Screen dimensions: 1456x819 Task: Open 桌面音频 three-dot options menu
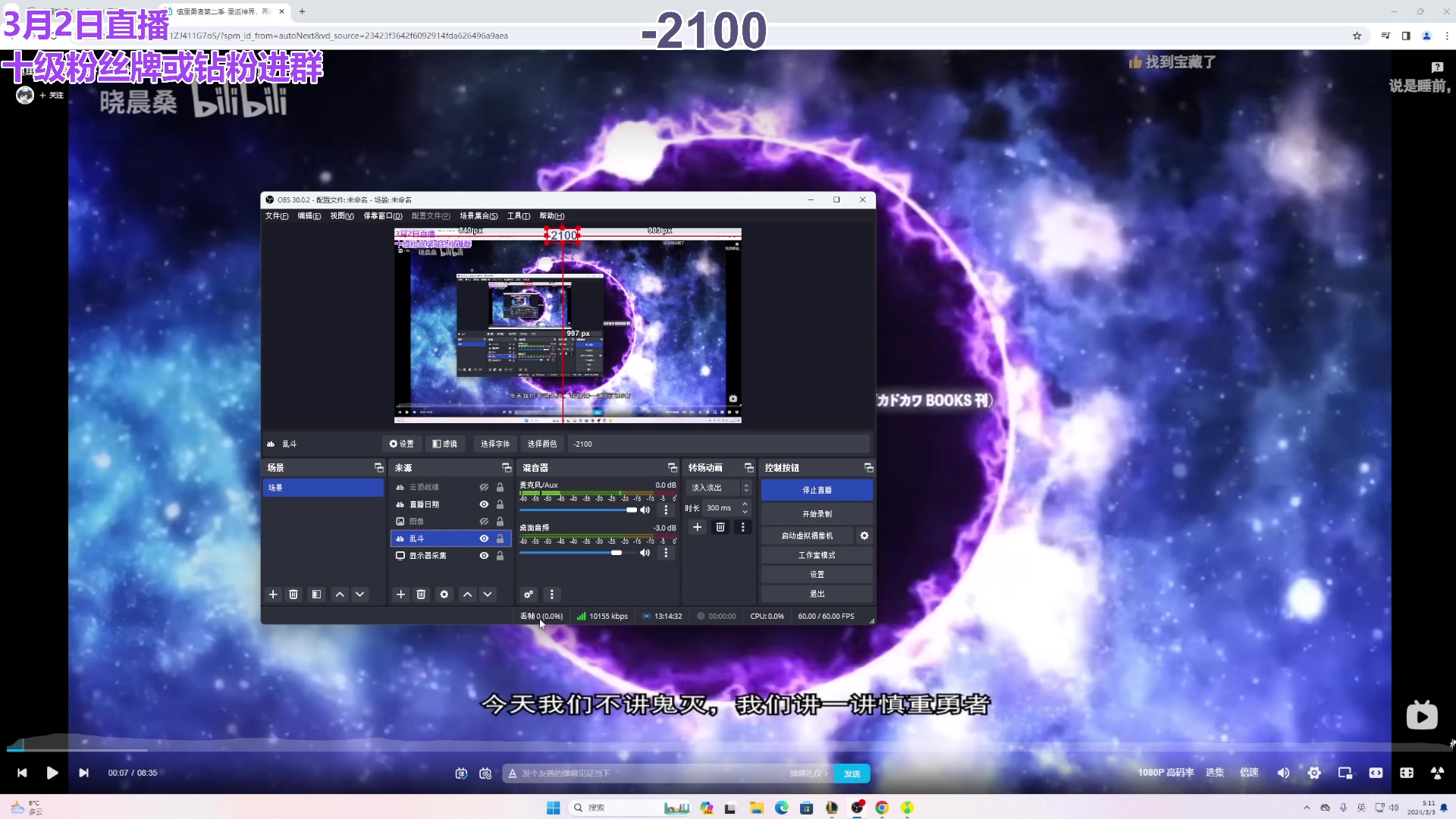[x=666, y=553]
